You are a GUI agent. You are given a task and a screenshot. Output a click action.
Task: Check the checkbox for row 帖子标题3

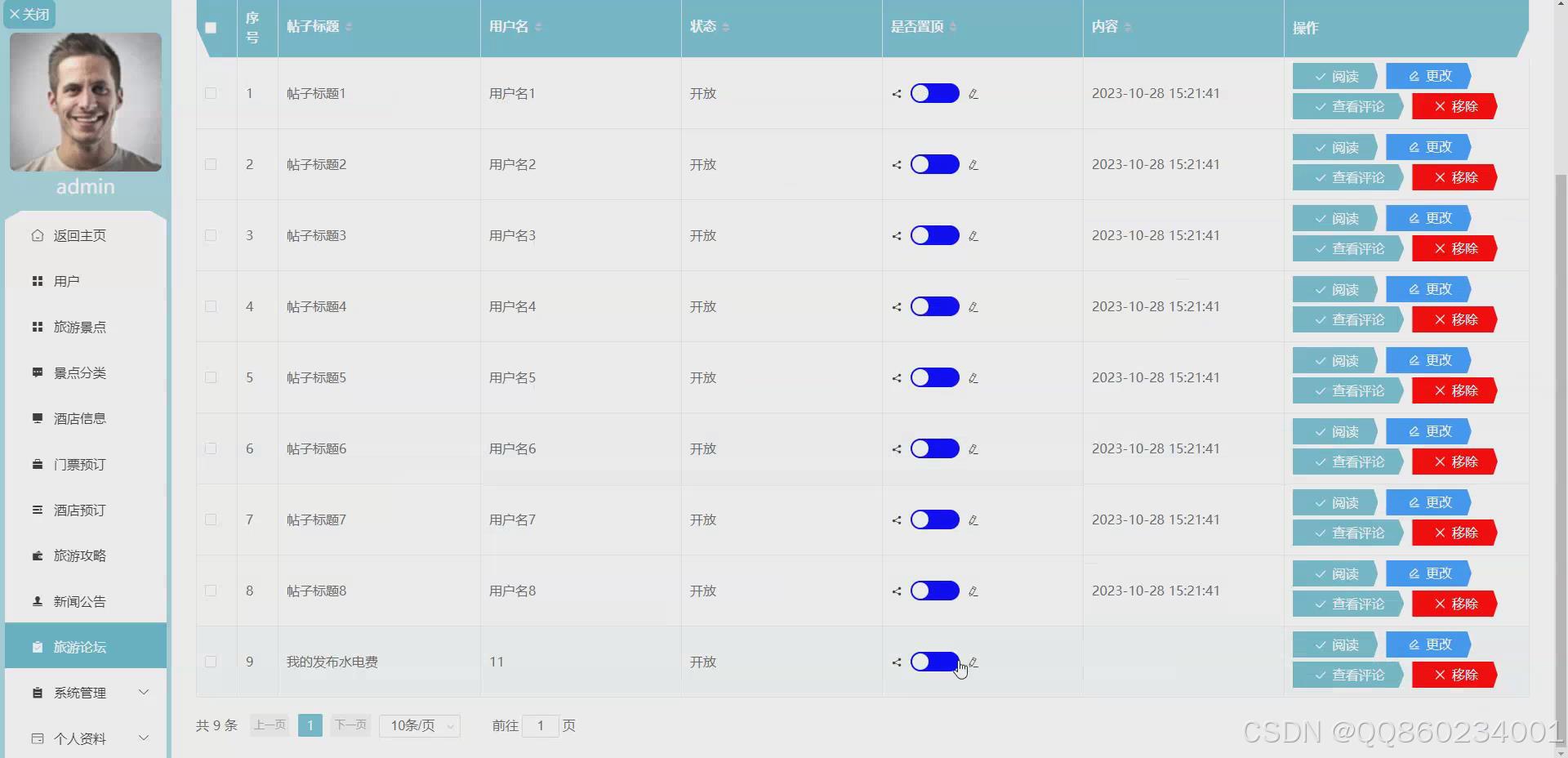211,235
